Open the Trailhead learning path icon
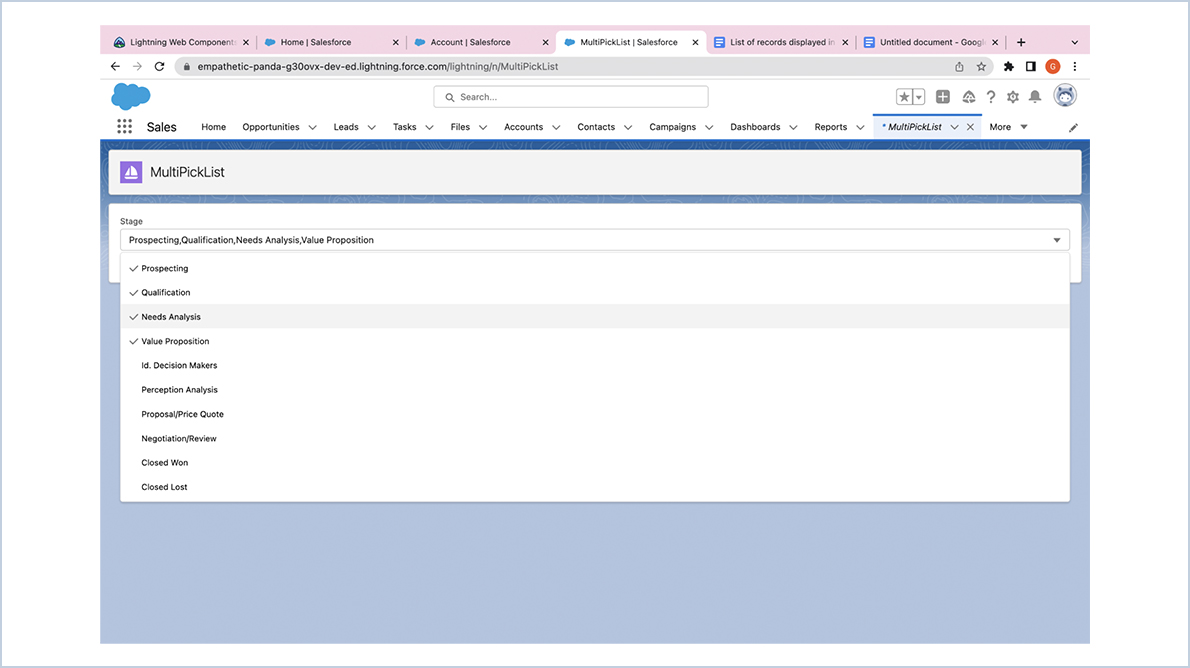1190x668 pixels. pyautogui.click(x=967, y=96)
